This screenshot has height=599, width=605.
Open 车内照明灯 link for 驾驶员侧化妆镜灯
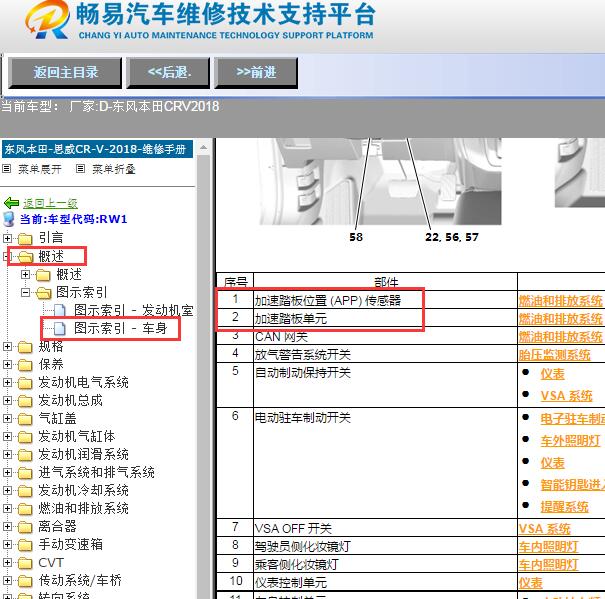(x=548, y=547)
